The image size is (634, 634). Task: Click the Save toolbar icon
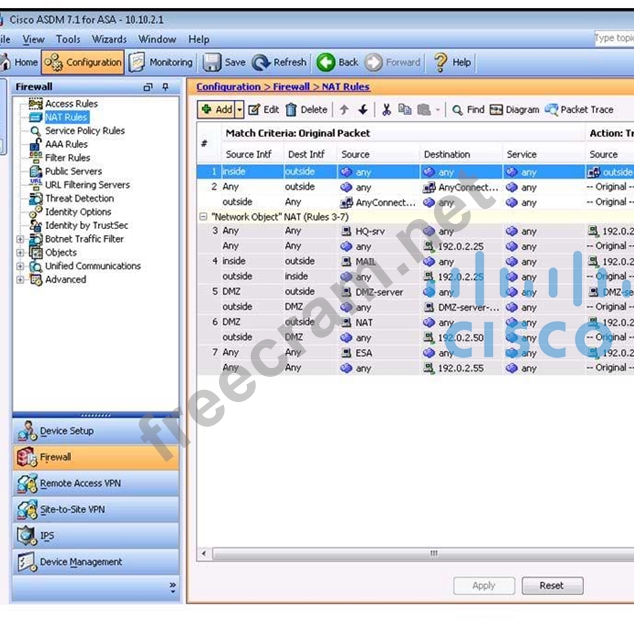[x=224, y=62]
